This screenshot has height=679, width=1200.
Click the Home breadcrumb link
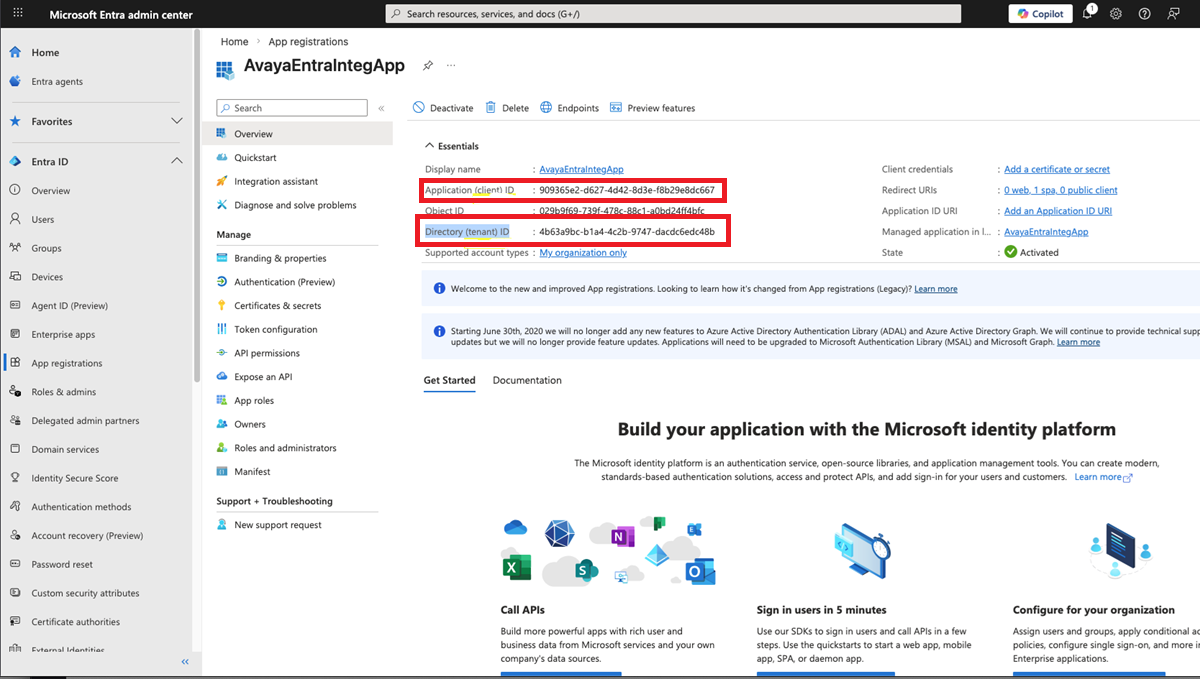[x=234, y=42]
